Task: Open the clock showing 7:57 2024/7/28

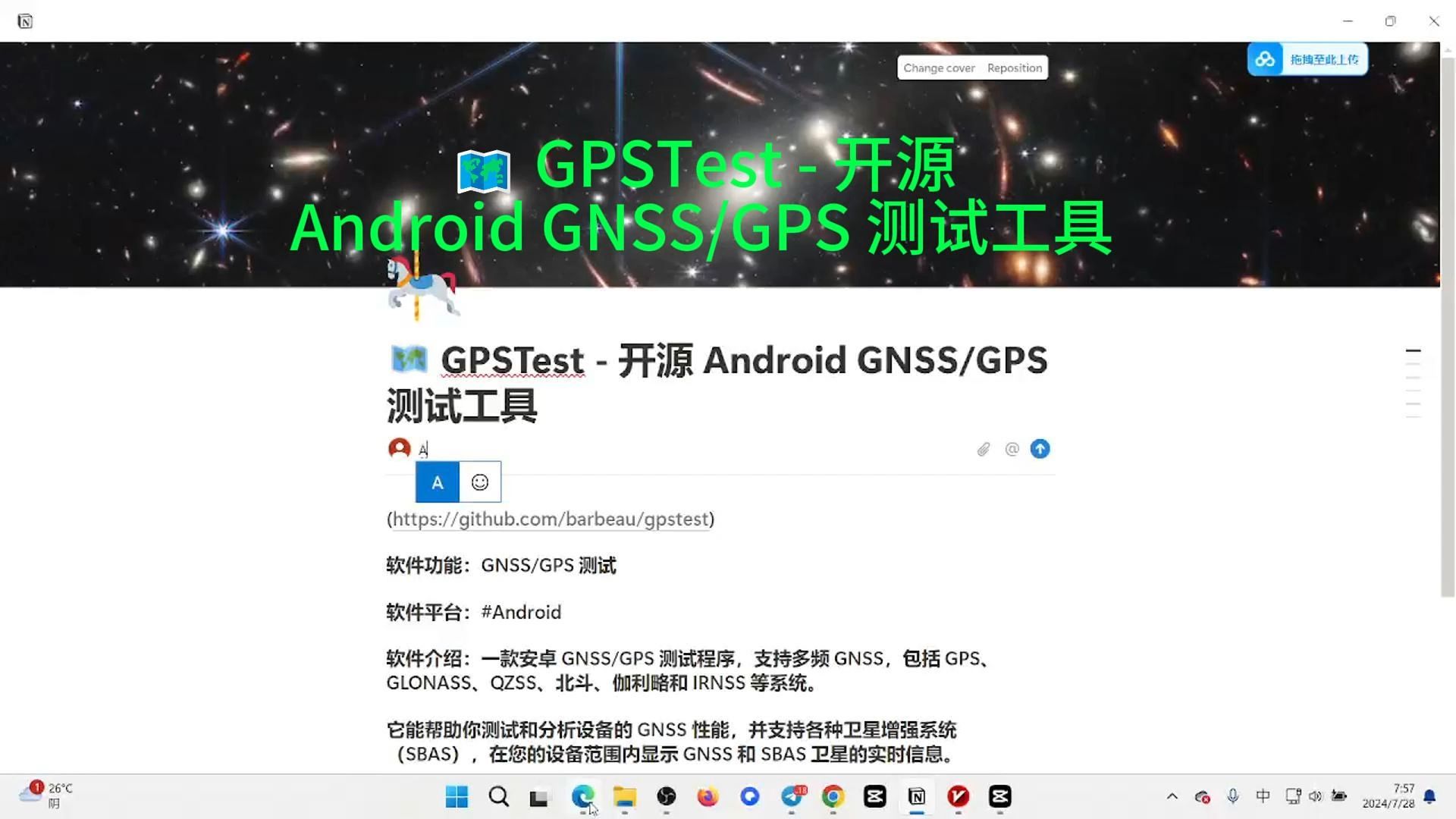Action: pyautogui.click(x=1388, y=796)
